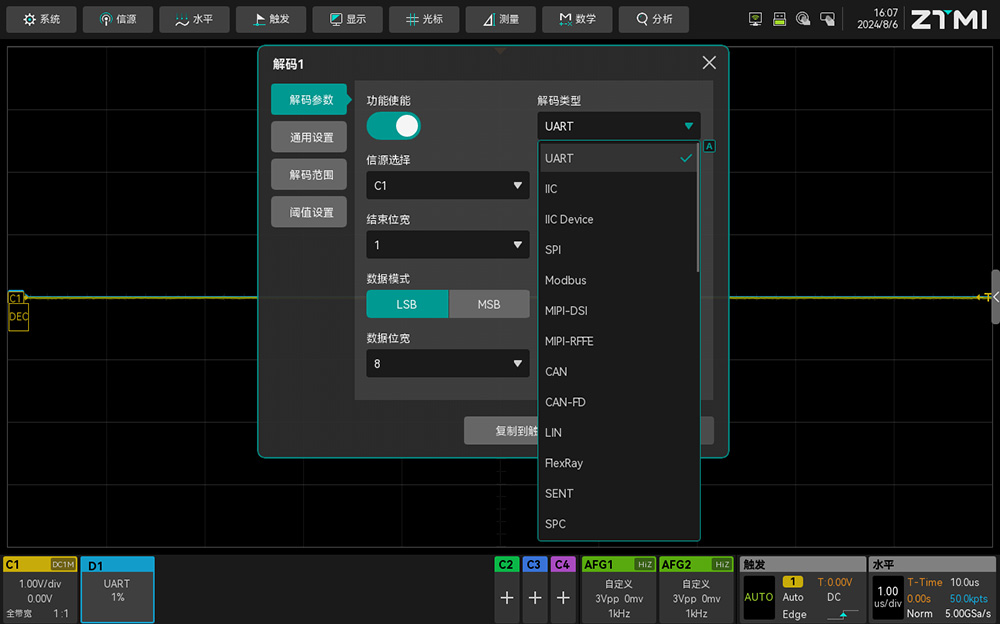
Task: Click the AUTO trigger button
Action: 759,597
